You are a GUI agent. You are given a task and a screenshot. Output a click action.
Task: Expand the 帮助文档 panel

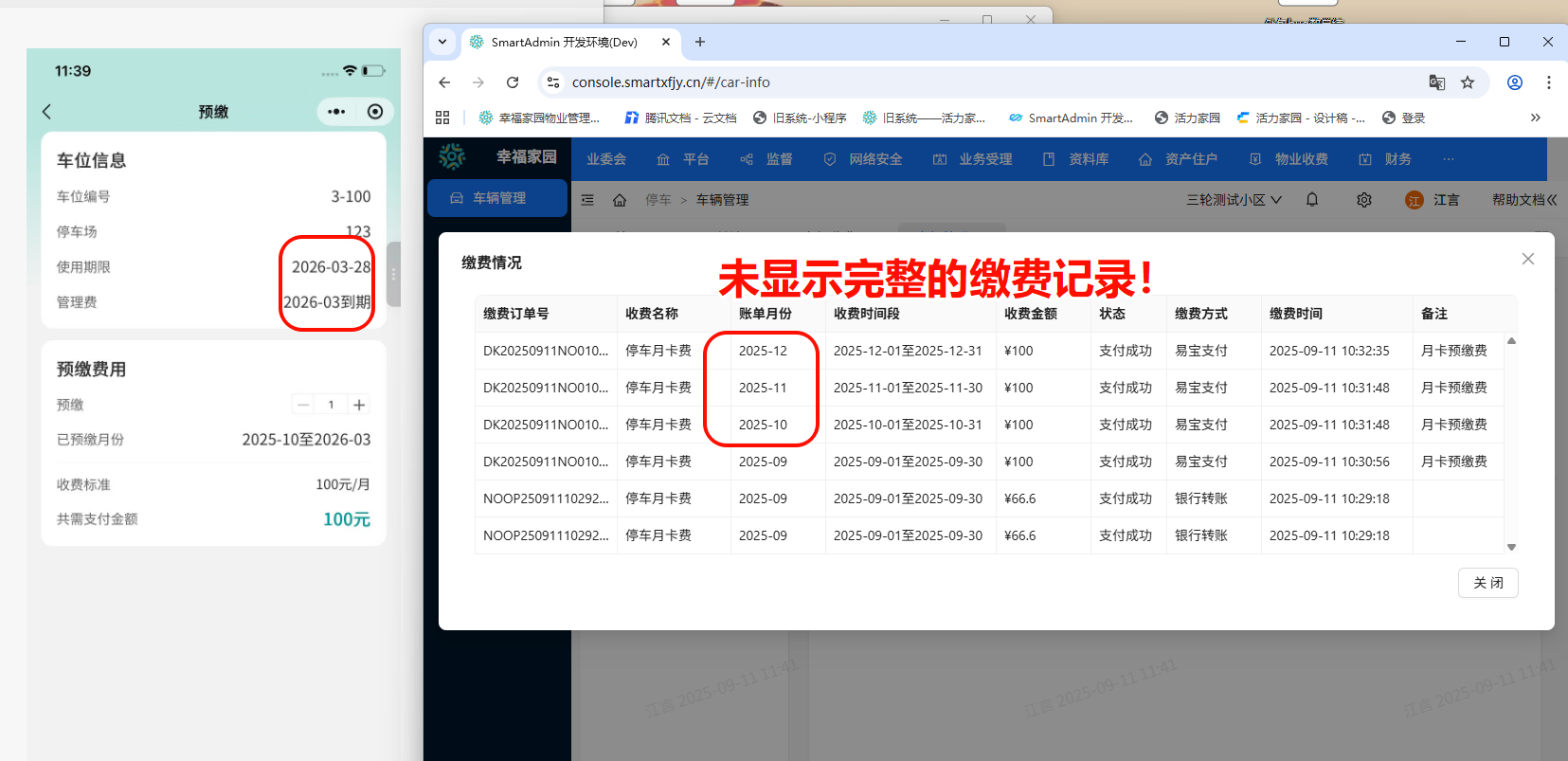pos(1524,200)
